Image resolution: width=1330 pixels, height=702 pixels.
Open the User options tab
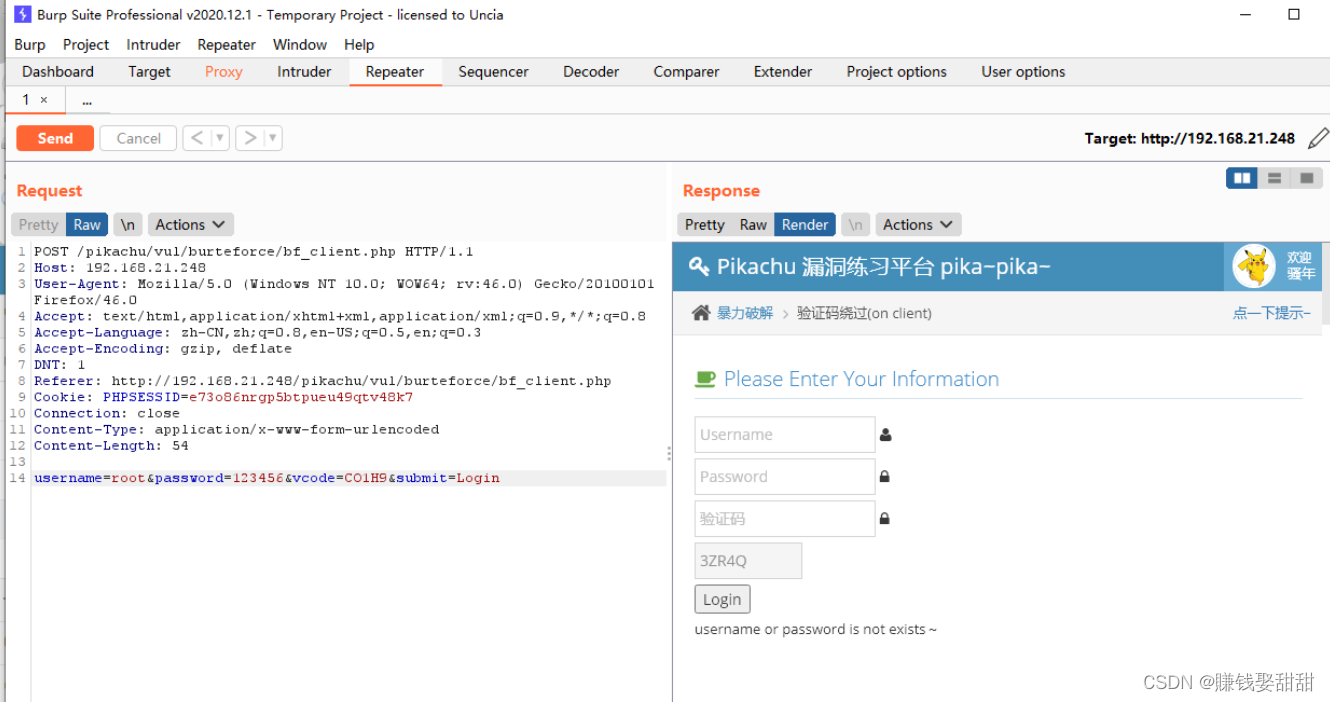1023,72
